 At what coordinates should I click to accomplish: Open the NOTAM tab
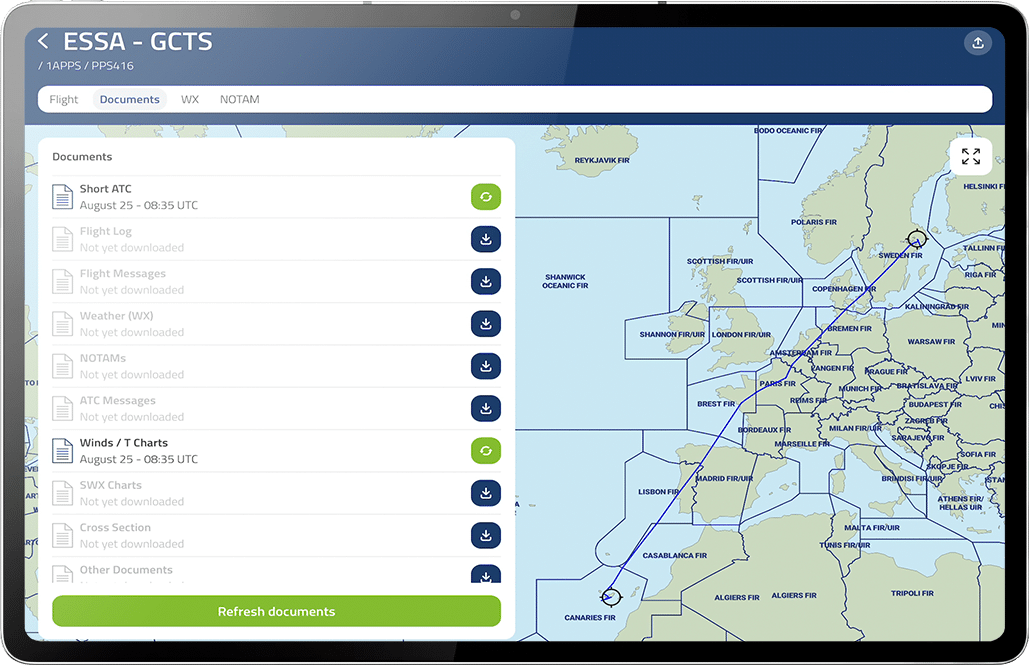tap(239, 100)
